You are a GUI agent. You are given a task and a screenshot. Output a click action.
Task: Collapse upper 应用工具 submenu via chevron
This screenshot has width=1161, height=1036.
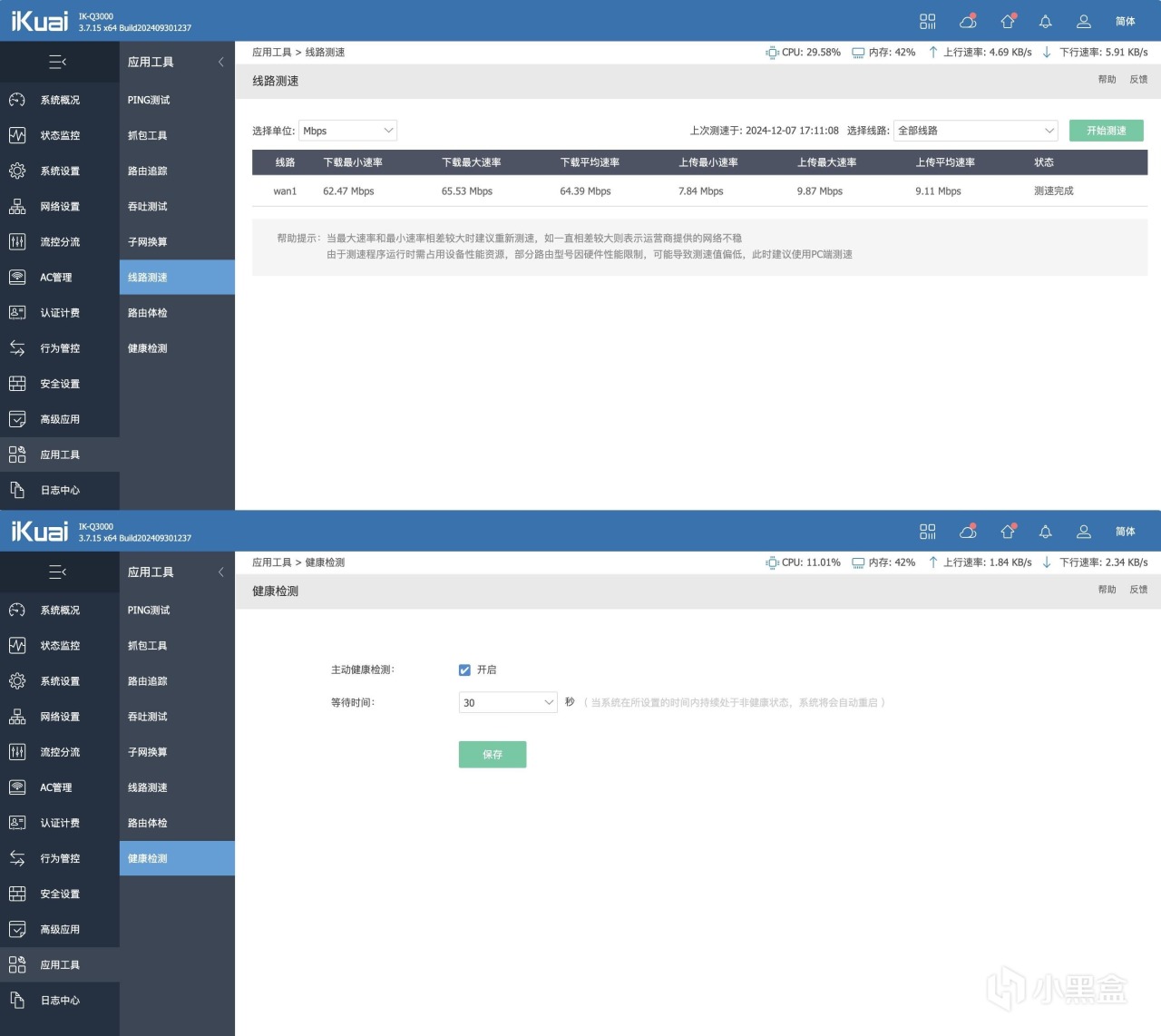pos(220,62)
